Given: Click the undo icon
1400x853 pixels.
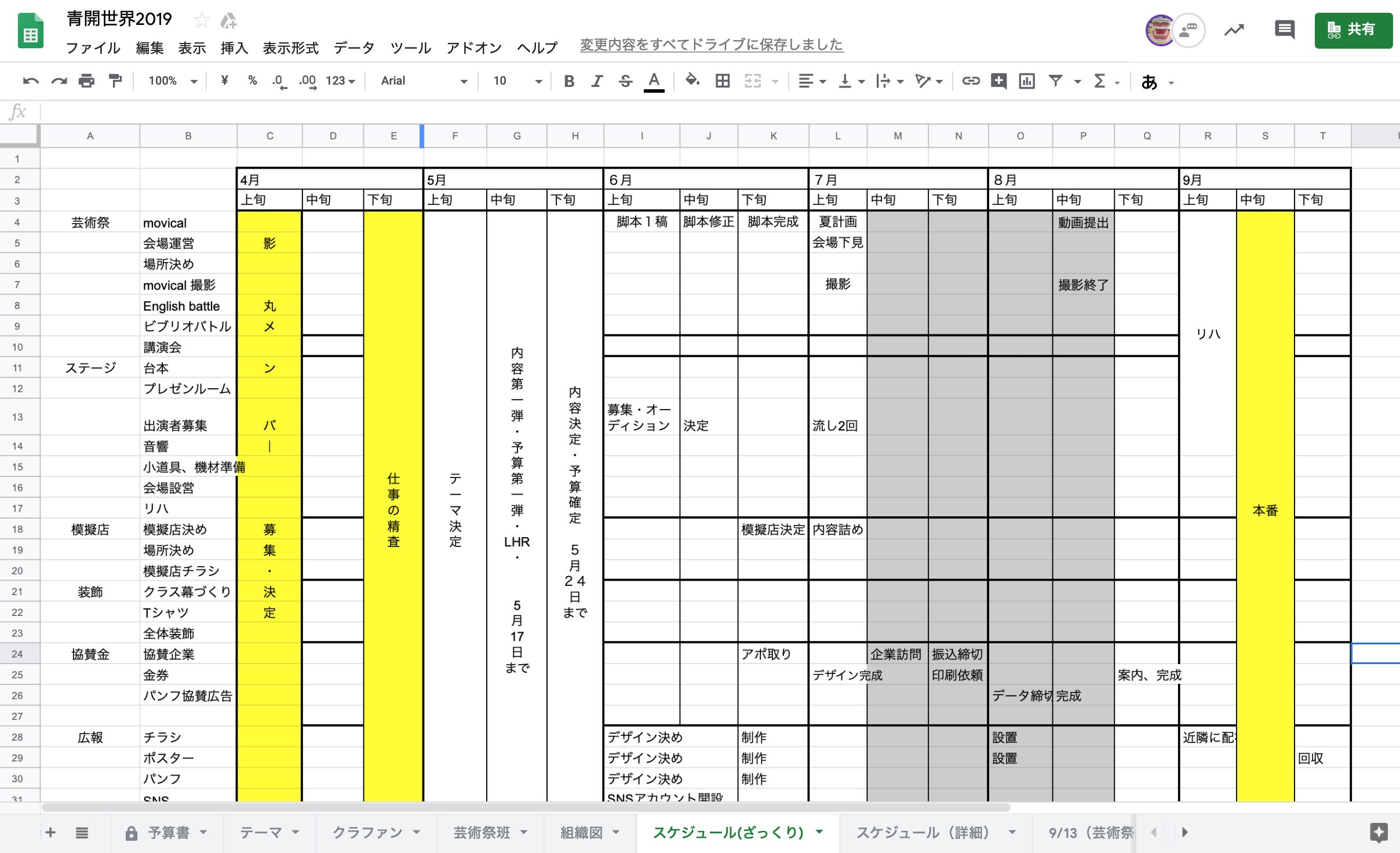Looking at the screenshot, I should [x=31, y=81].
